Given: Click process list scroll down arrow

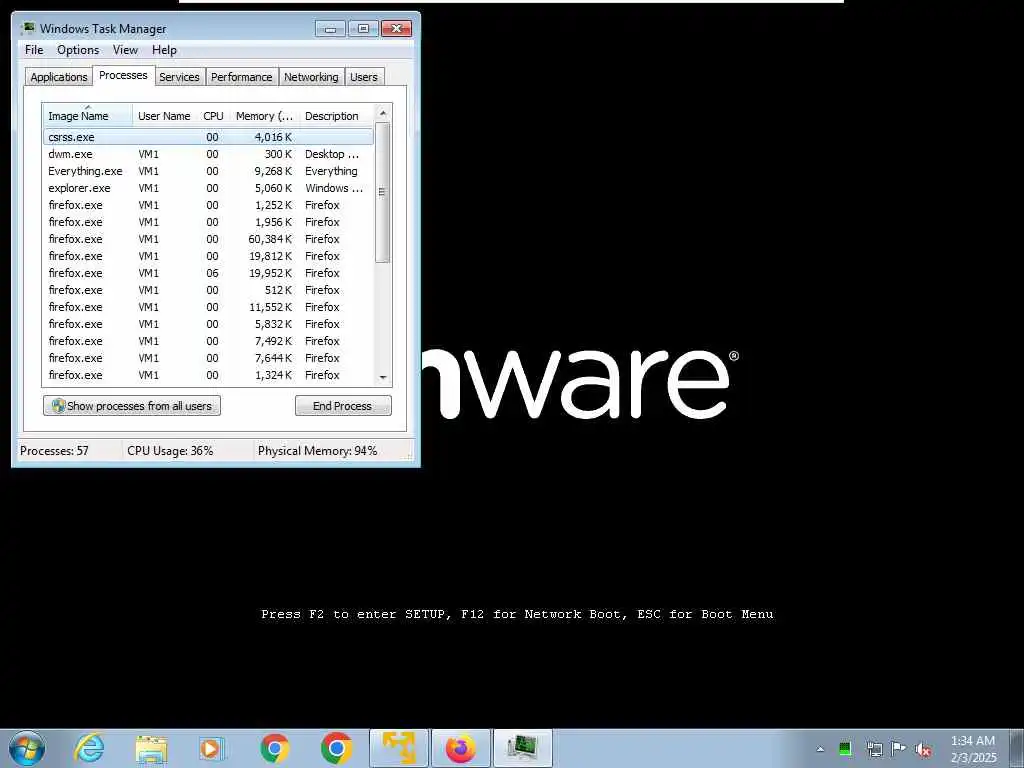Looking at the screenshot, I should coord(383,377).
